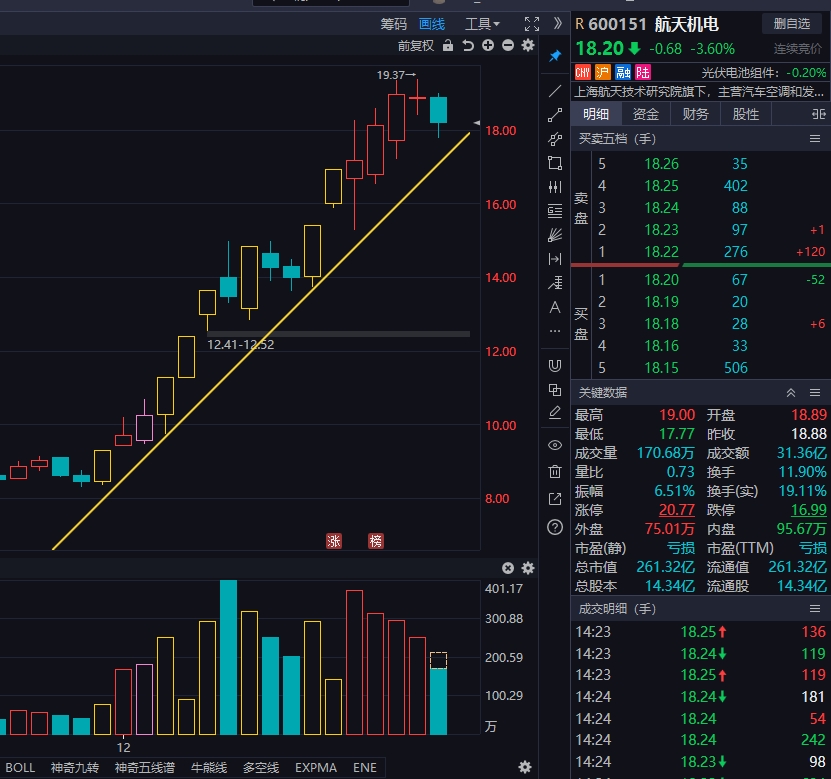Viewport: 831px width, 779px height.
Task: Click panel layout icon beside 股性 tab
Action: point(818,114)
